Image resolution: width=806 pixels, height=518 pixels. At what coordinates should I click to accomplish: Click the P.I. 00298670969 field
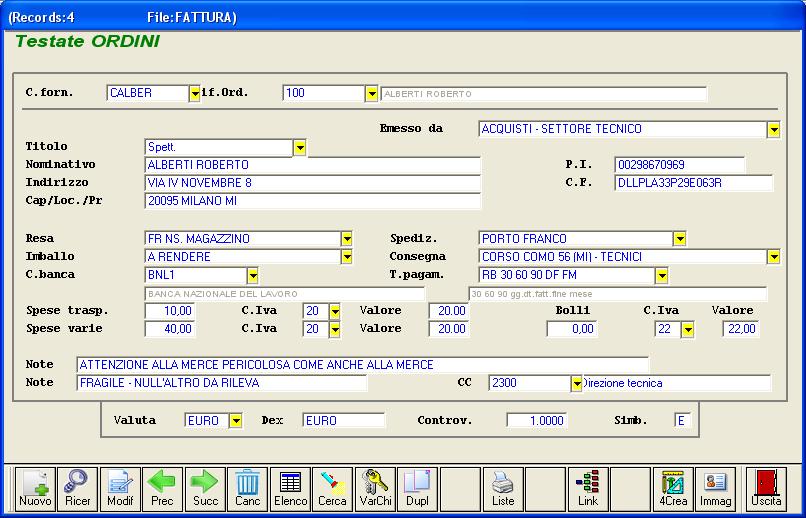(680, 165)
